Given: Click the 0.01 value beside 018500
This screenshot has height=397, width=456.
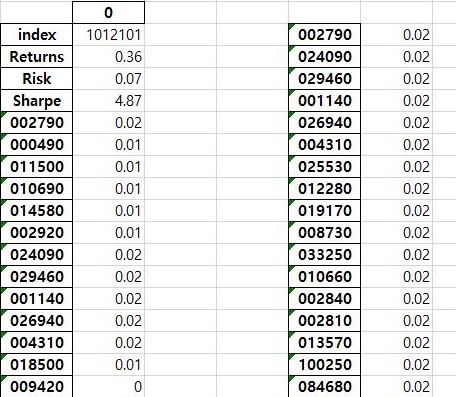Looking at the screenshot, I should [x=108, y=364].
